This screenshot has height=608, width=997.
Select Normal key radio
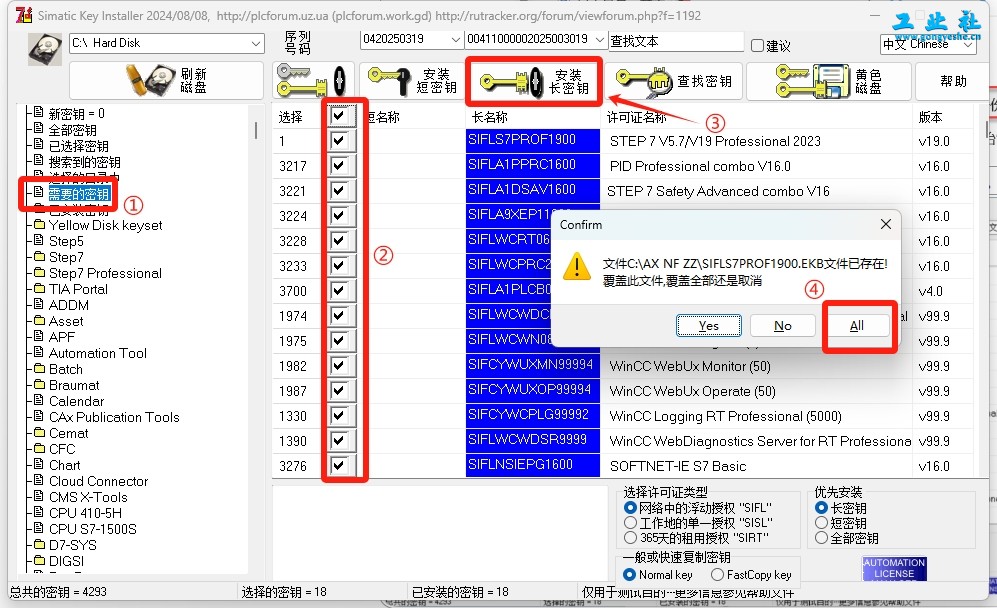[x=629, y=574]
